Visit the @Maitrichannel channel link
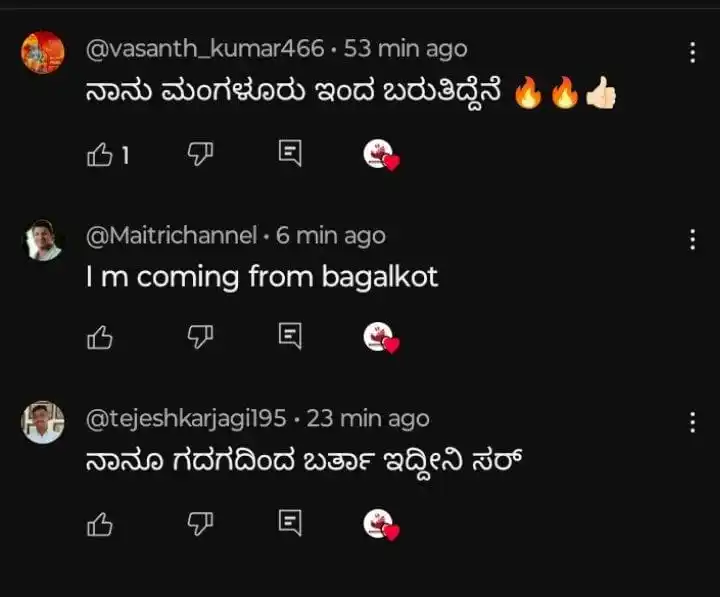This screenshot has height=597, width=720. [x=171, y=236]
